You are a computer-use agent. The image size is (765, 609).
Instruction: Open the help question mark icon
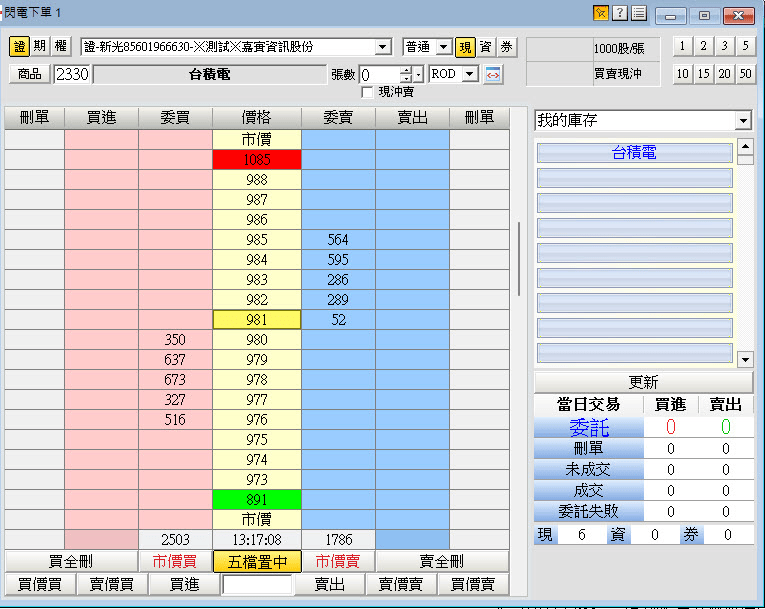pos(620,13)
